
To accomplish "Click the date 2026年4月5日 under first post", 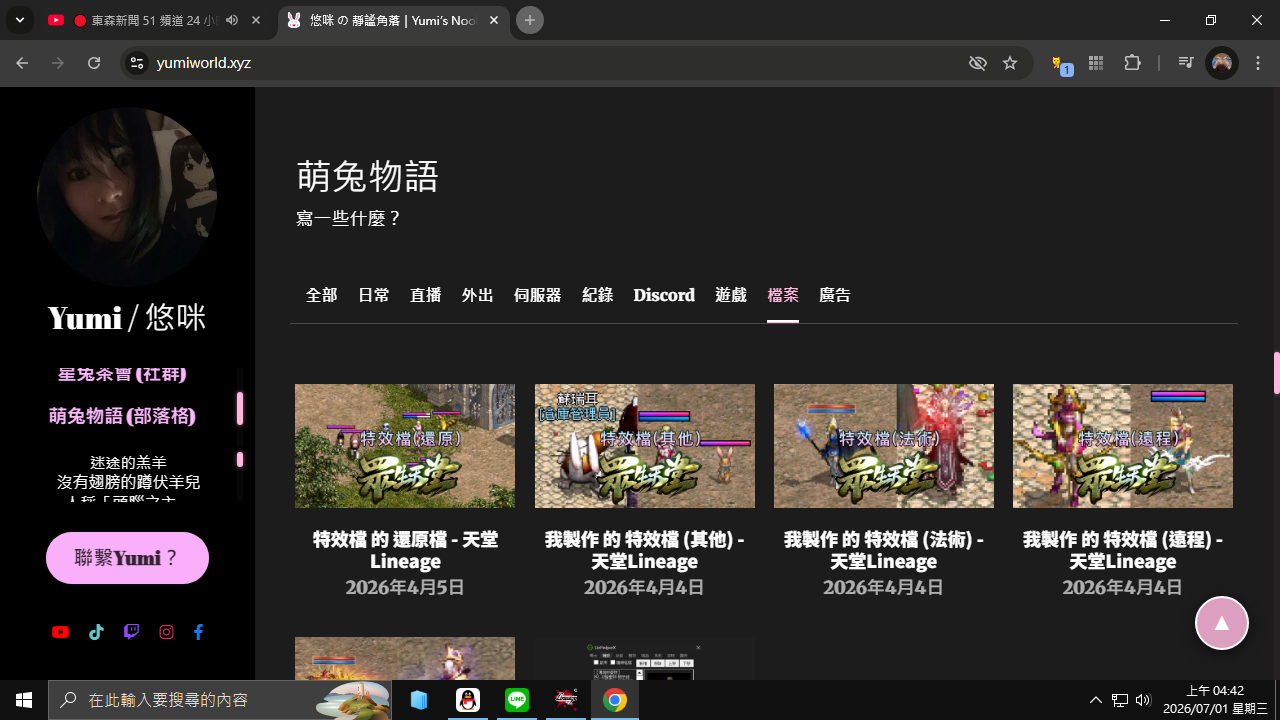I will (405, 587).
